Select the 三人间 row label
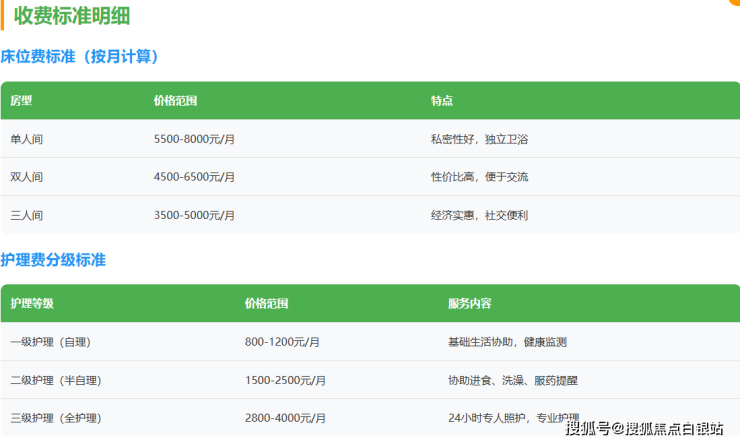The height and width of the screenshot is (444, 740). coord(27,215)
